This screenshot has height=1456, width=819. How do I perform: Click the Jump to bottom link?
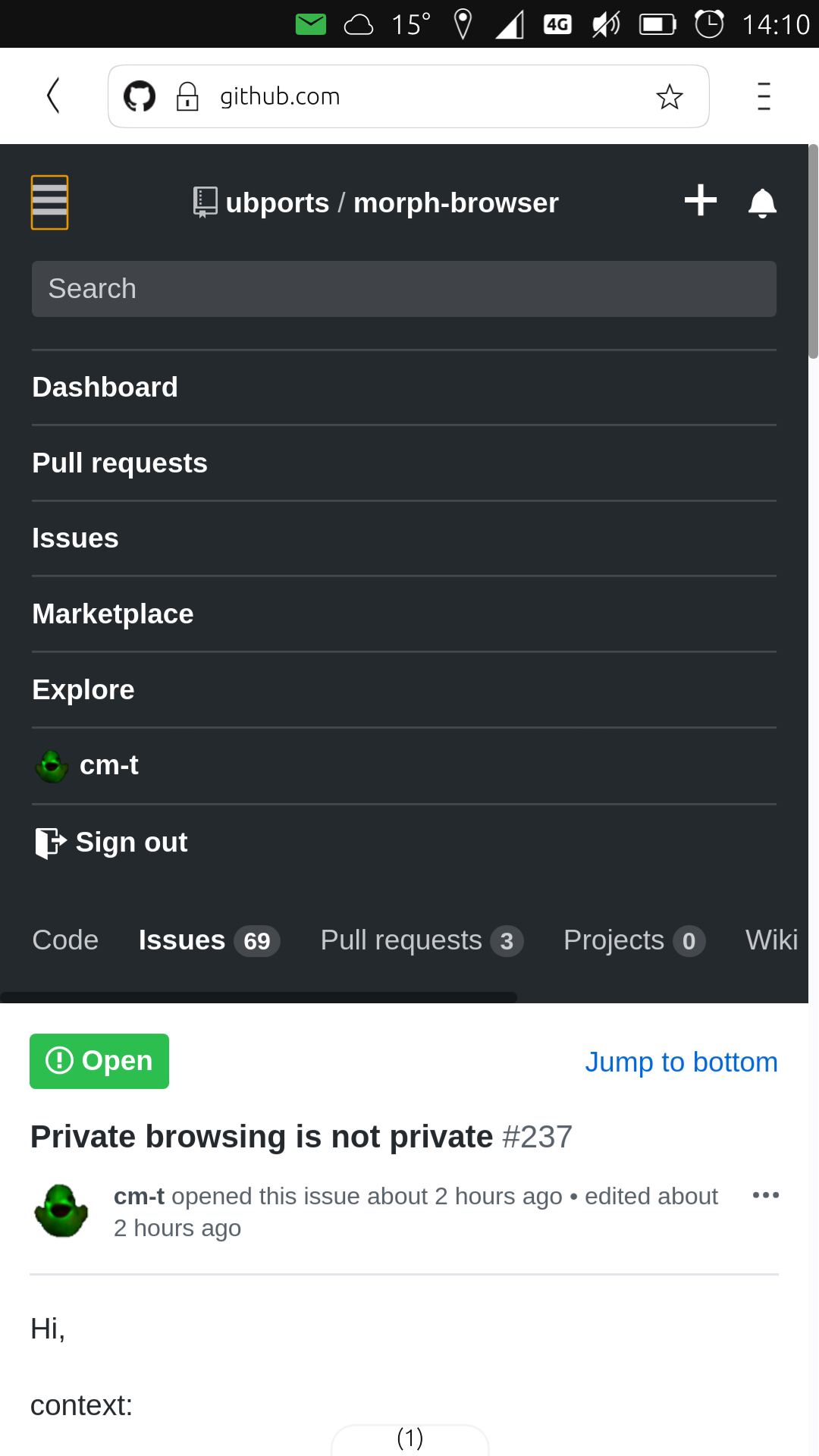680,1062
